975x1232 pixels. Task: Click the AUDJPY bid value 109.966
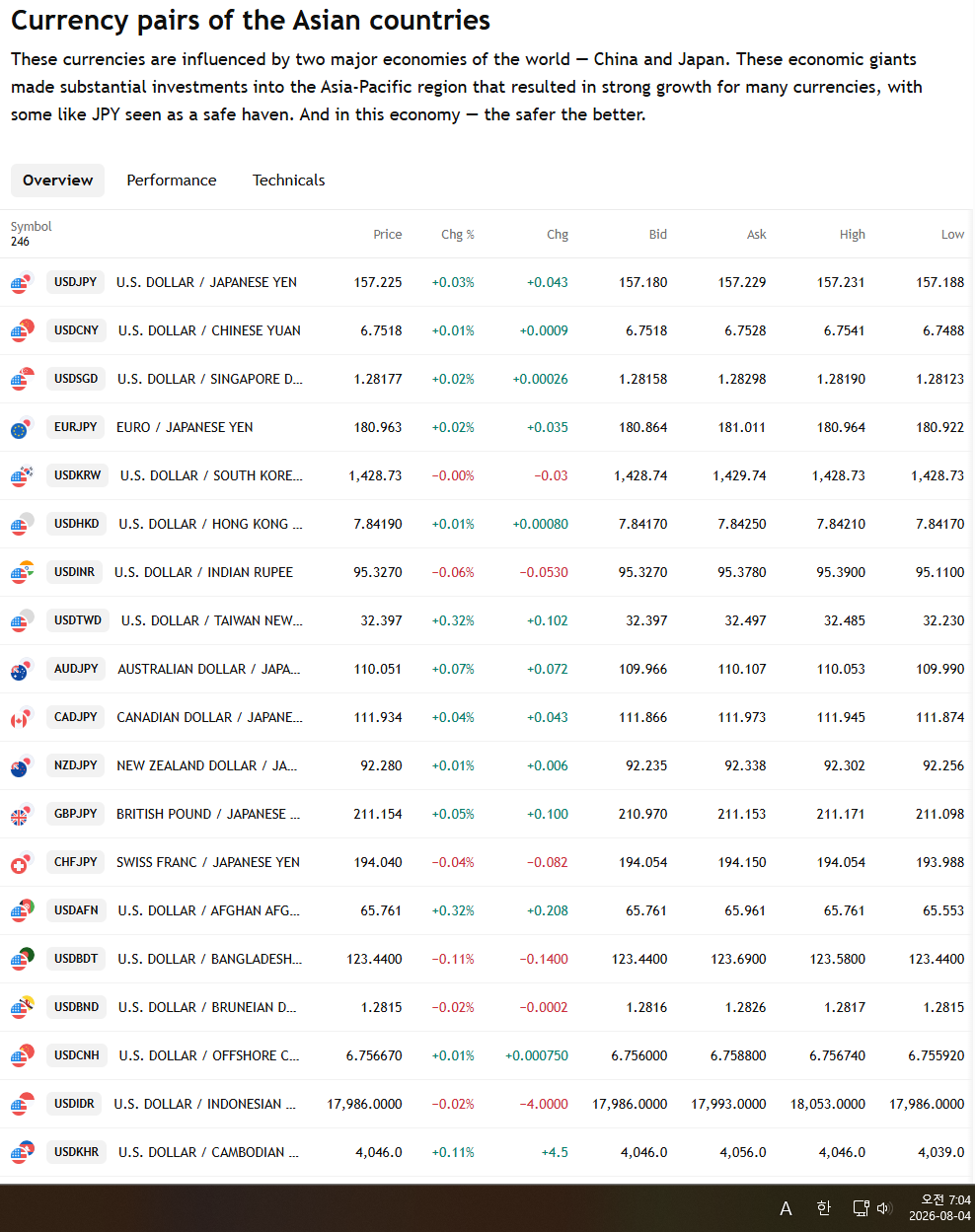click(x=643, y=669)
